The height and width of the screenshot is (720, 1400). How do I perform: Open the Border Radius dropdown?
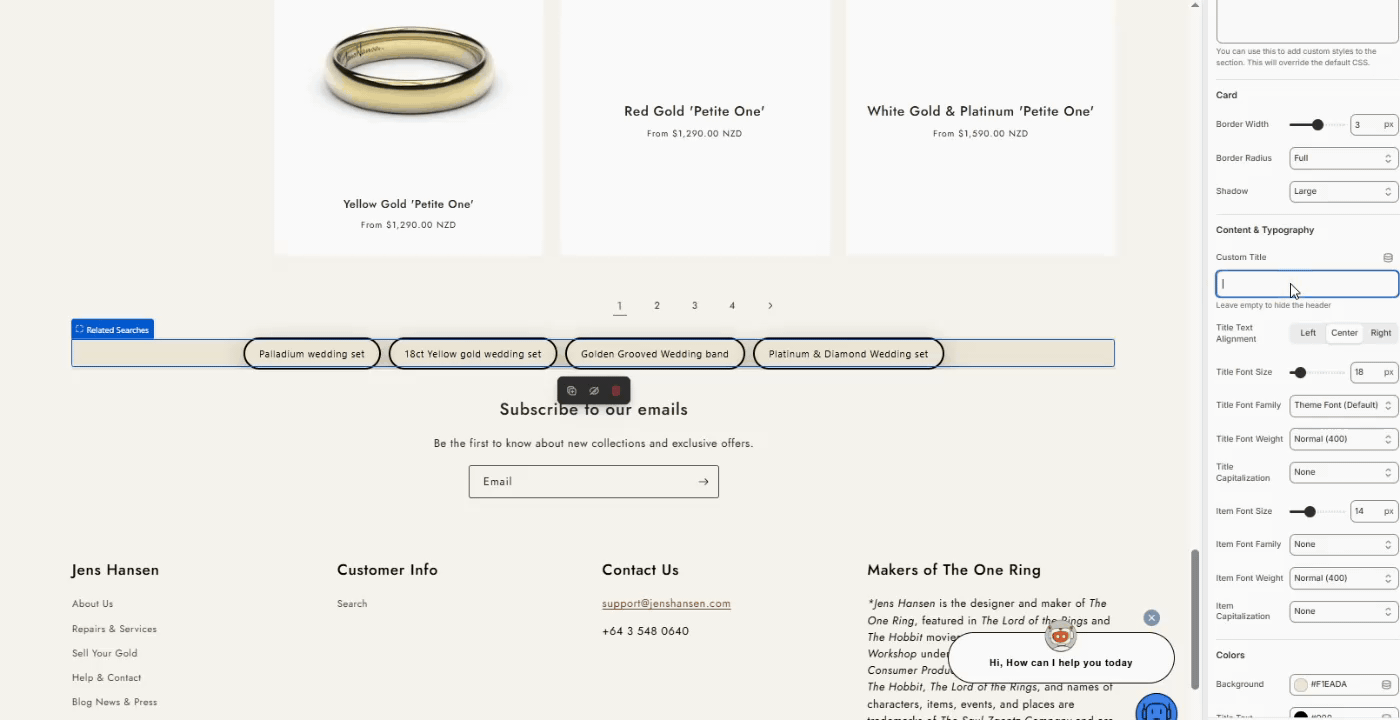[x=1343, y=158]
